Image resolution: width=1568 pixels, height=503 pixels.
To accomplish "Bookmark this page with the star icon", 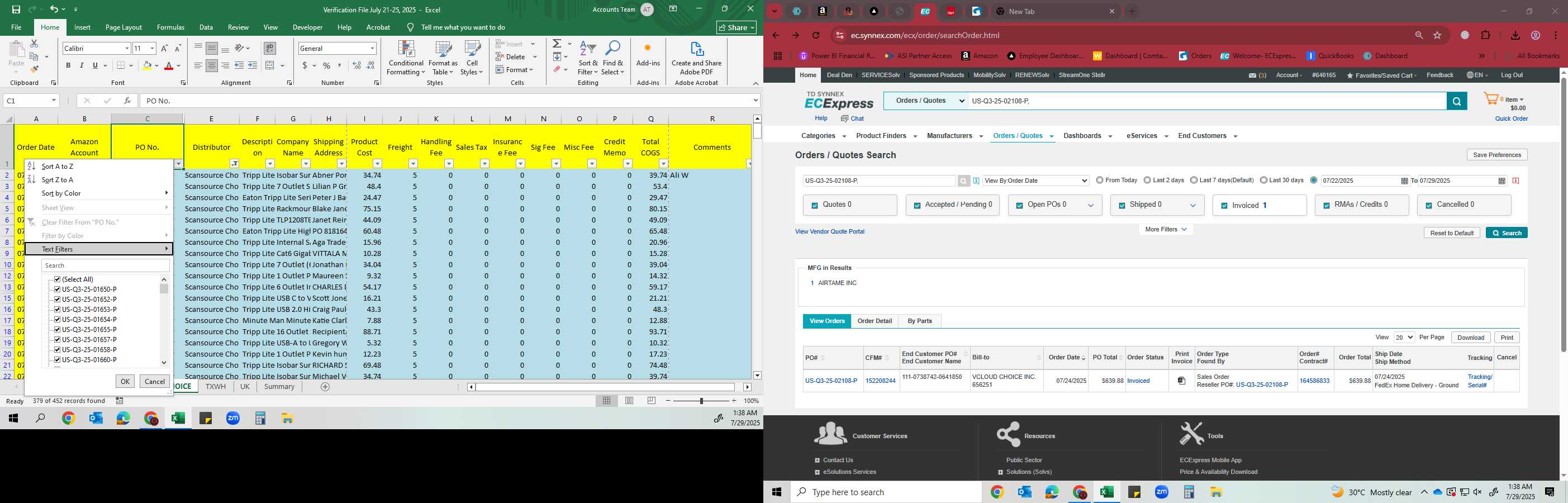I will [x=1437, y=35].
